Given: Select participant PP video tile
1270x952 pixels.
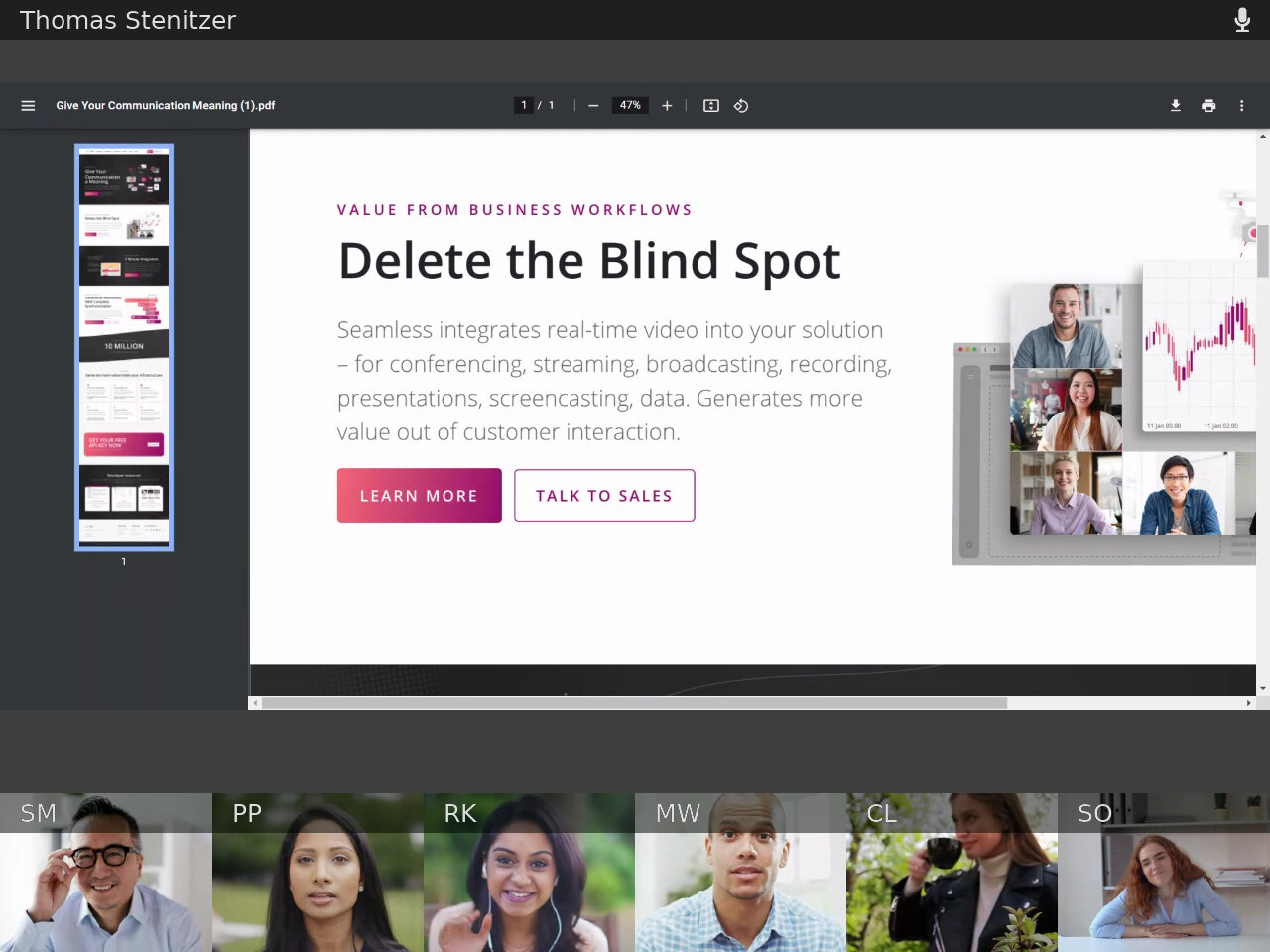Looking at the screenshot, I should 317,873.
